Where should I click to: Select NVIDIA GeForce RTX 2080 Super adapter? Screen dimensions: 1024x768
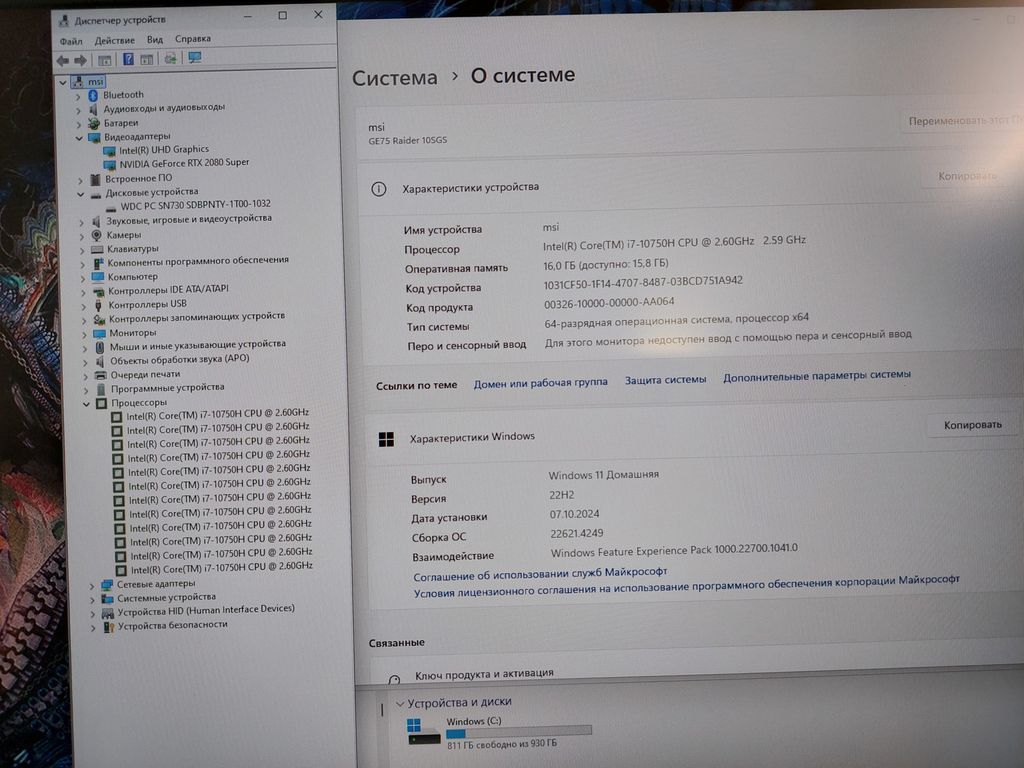pyautogui.click(x=184, y=162)
